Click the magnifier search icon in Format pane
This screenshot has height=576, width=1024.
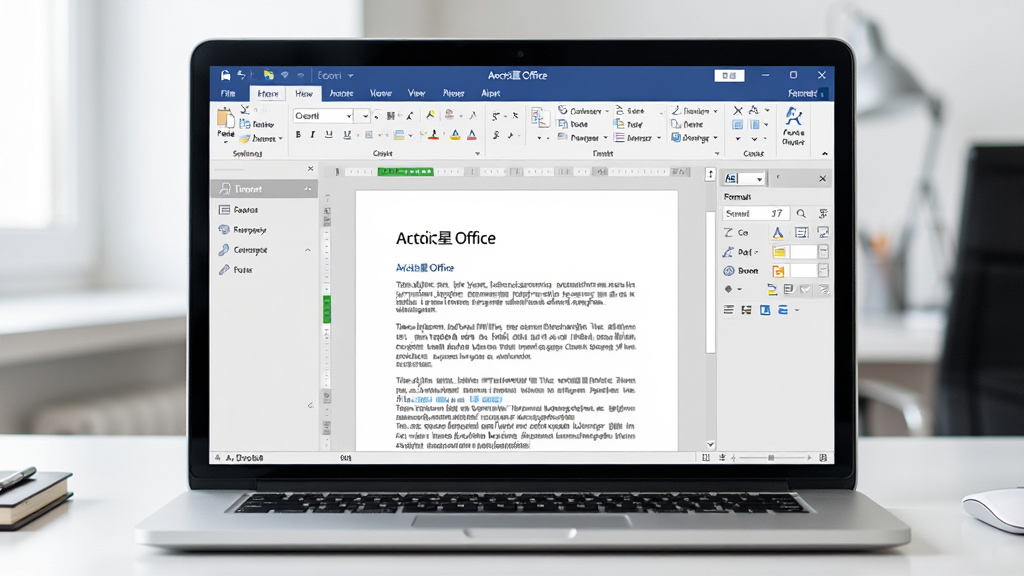[x=801, y=214]
